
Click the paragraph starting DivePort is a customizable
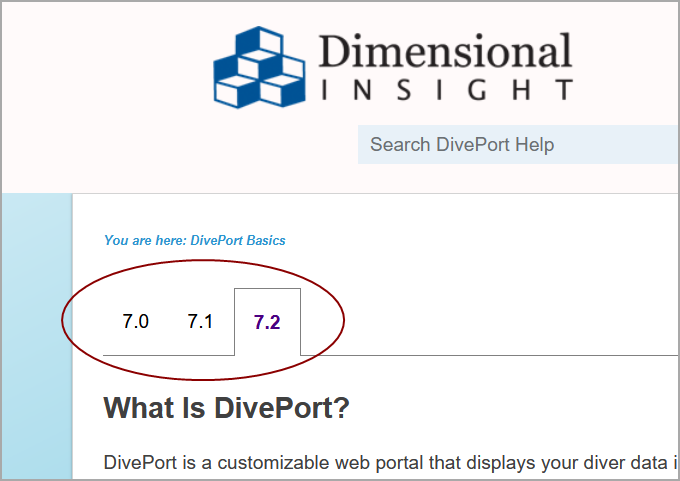pyautogui.click(x=391, y=463)
